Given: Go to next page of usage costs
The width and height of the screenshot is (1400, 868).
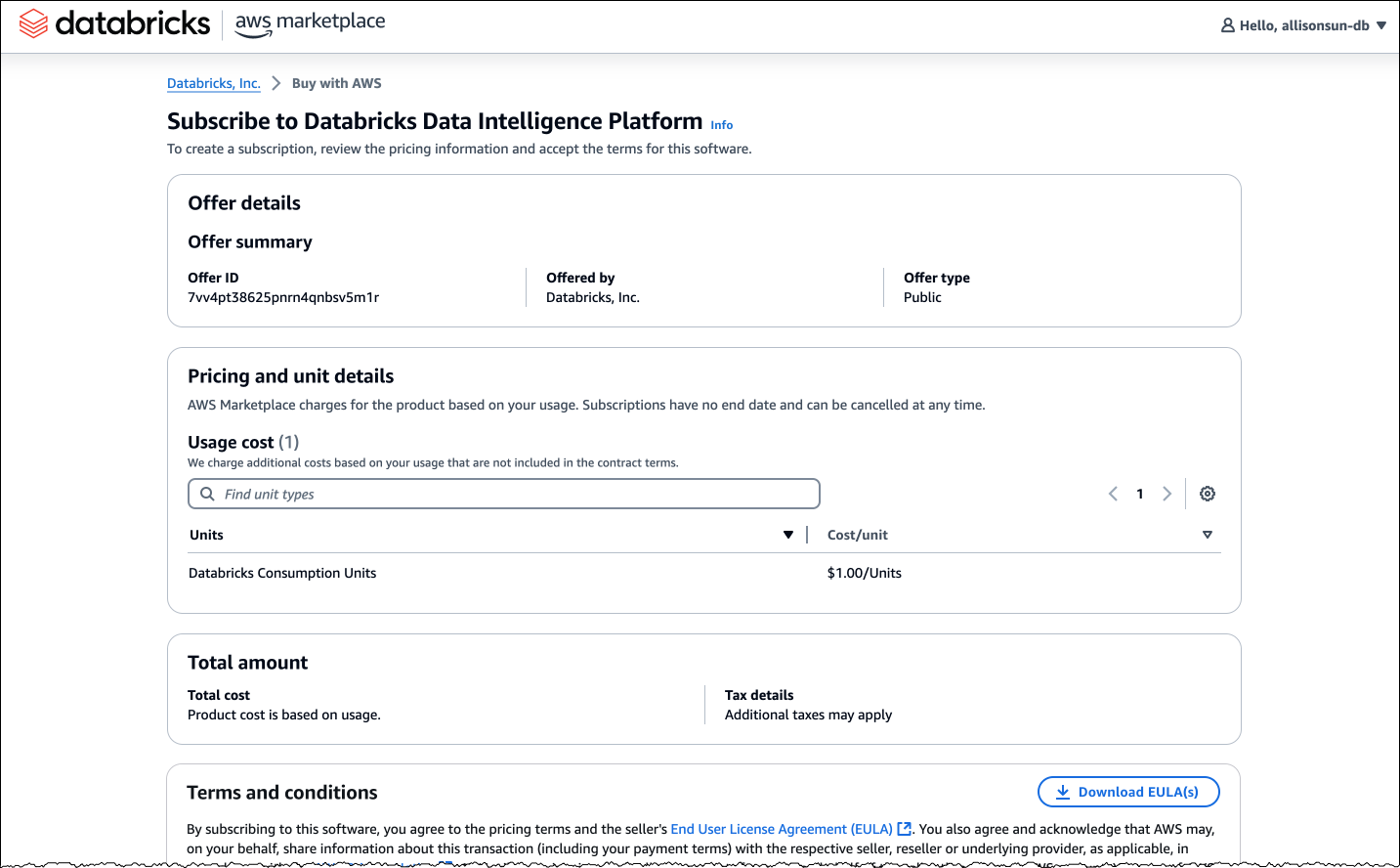Looking at the screenshot, I should tap(1167, 494).
